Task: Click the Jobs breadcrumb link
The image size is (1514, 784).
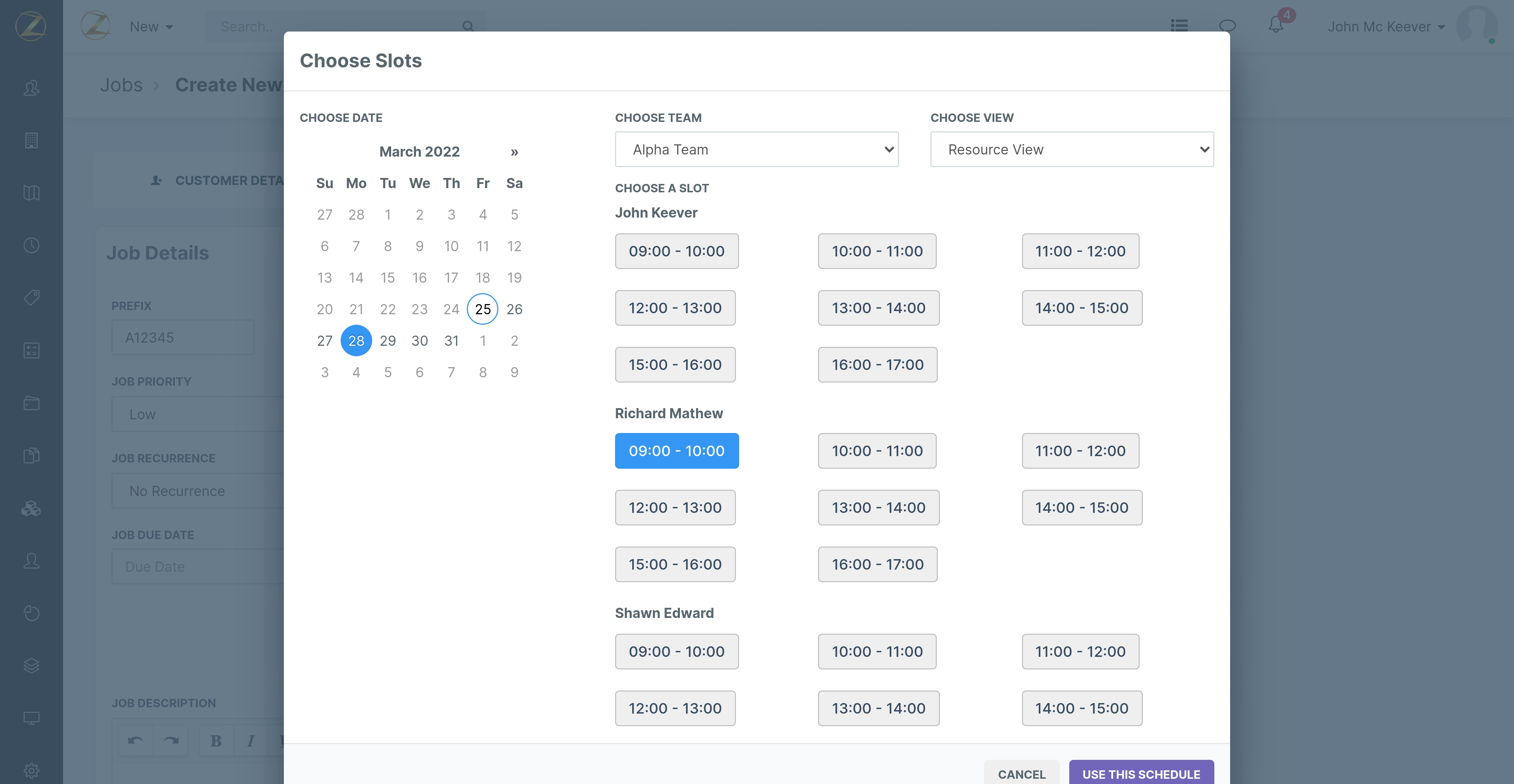Action: point(122,84)
